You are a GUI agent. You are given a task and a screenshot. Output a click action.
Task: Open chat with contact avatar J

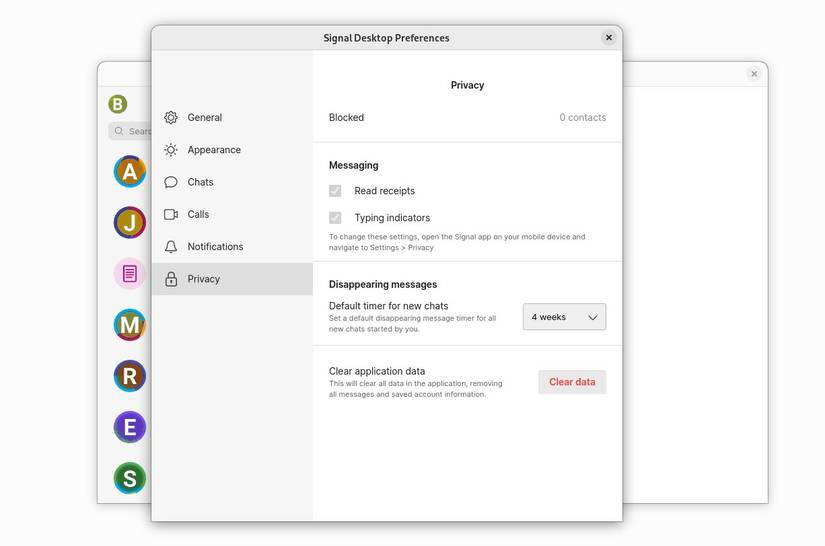[129, 223]
